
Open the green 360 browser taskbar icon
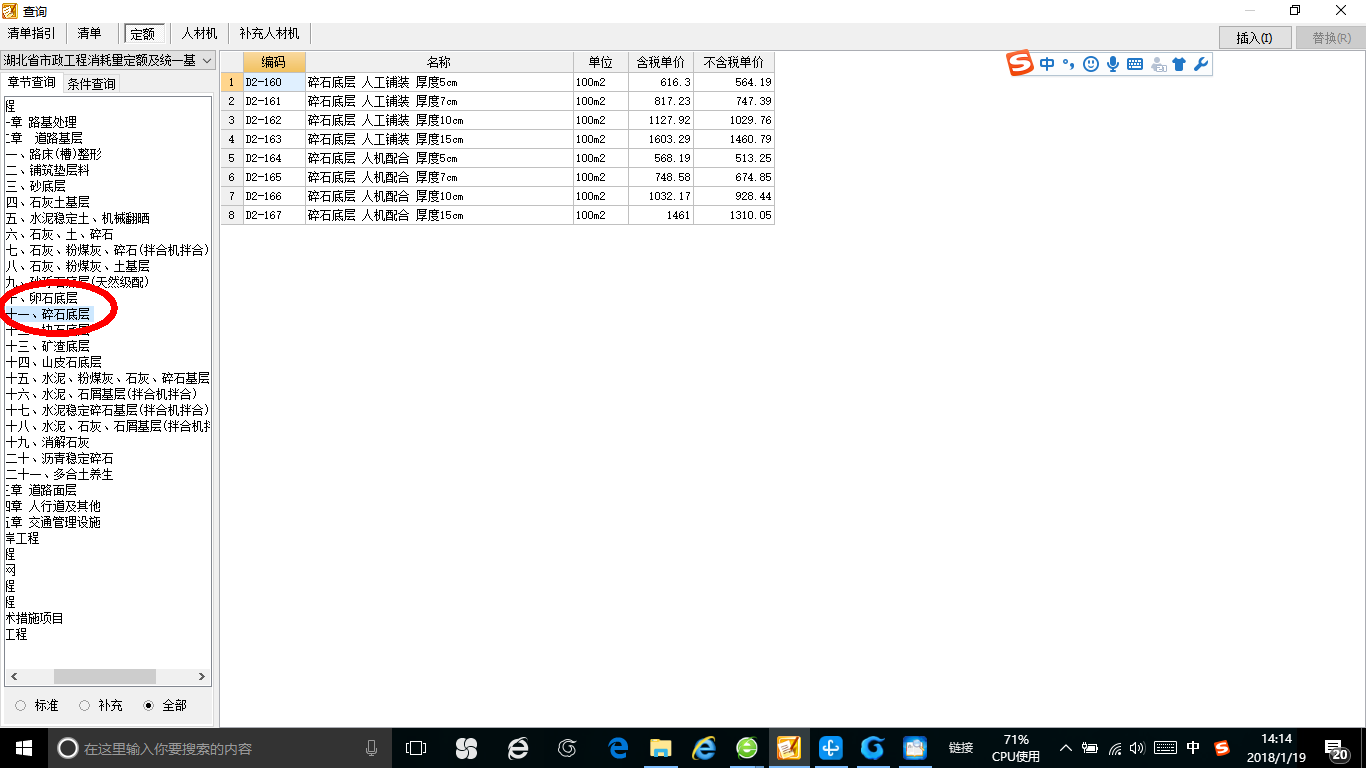(746, 748)
